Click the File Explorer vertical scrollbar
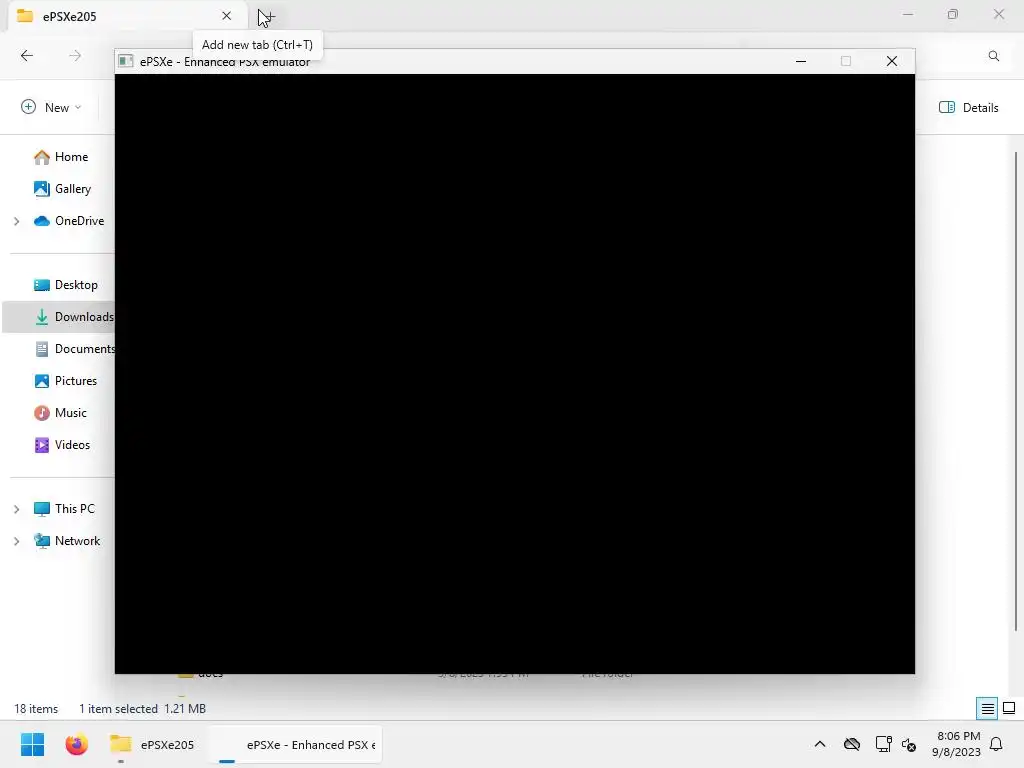The width and height of the screenshot is (1024, 768). (1016, 392)
